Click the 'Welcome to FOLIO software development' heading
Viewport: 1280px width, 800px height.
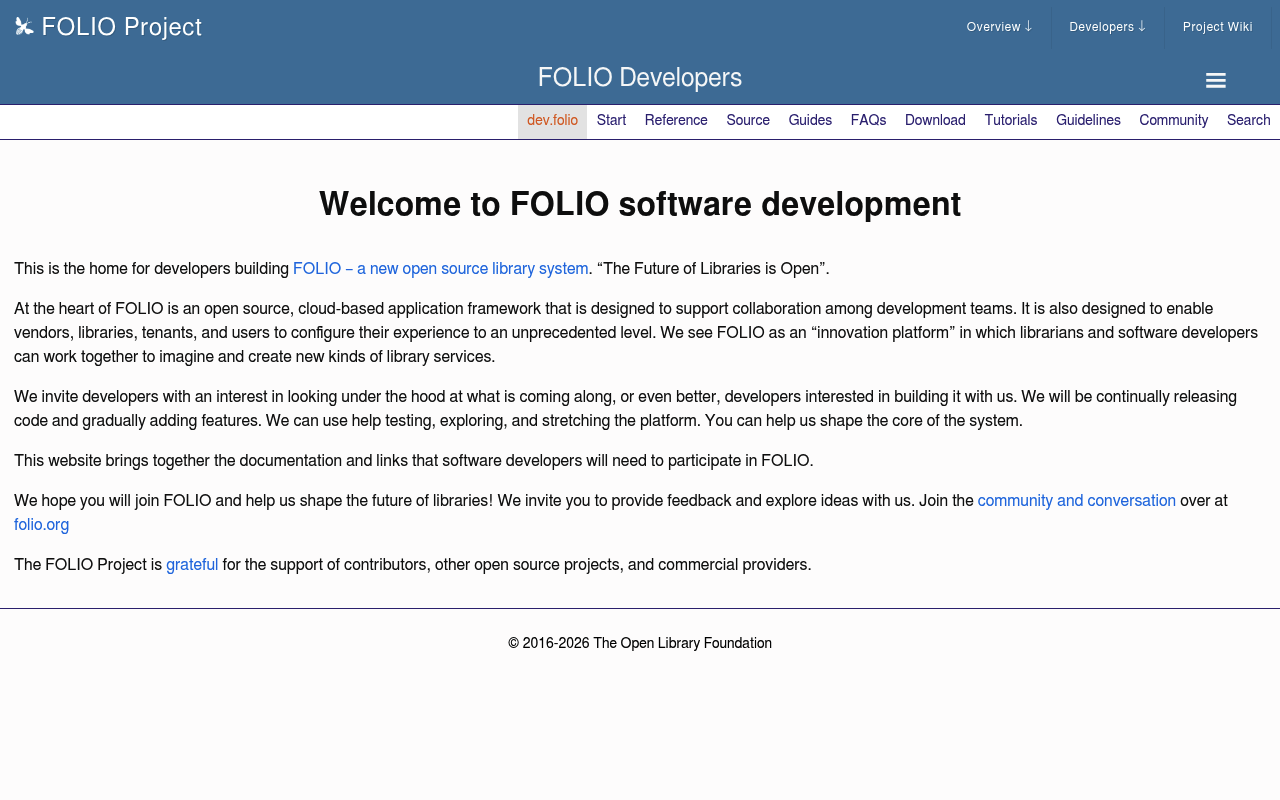click(x=640, y=204)
